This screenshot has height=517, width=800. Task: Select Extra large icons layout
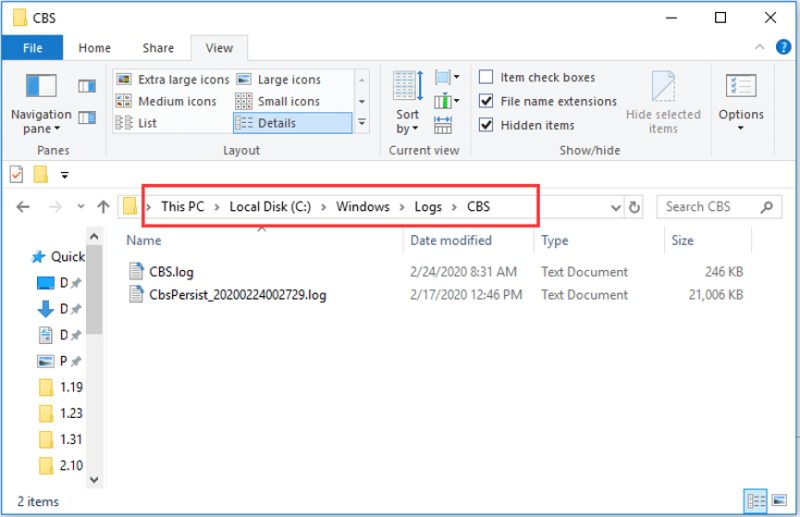coord(172,80)
